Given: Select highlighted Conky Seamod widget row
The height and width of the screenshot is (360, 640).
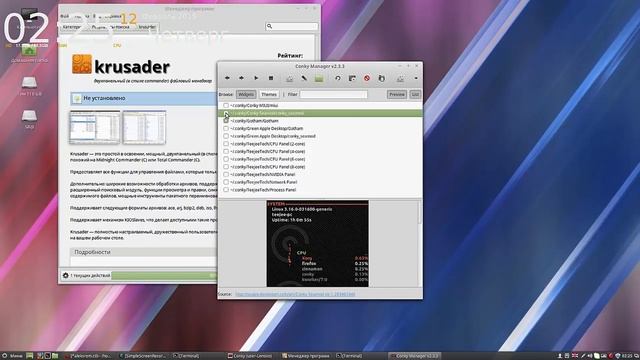Looking at the screenshot, I should 320,113.
